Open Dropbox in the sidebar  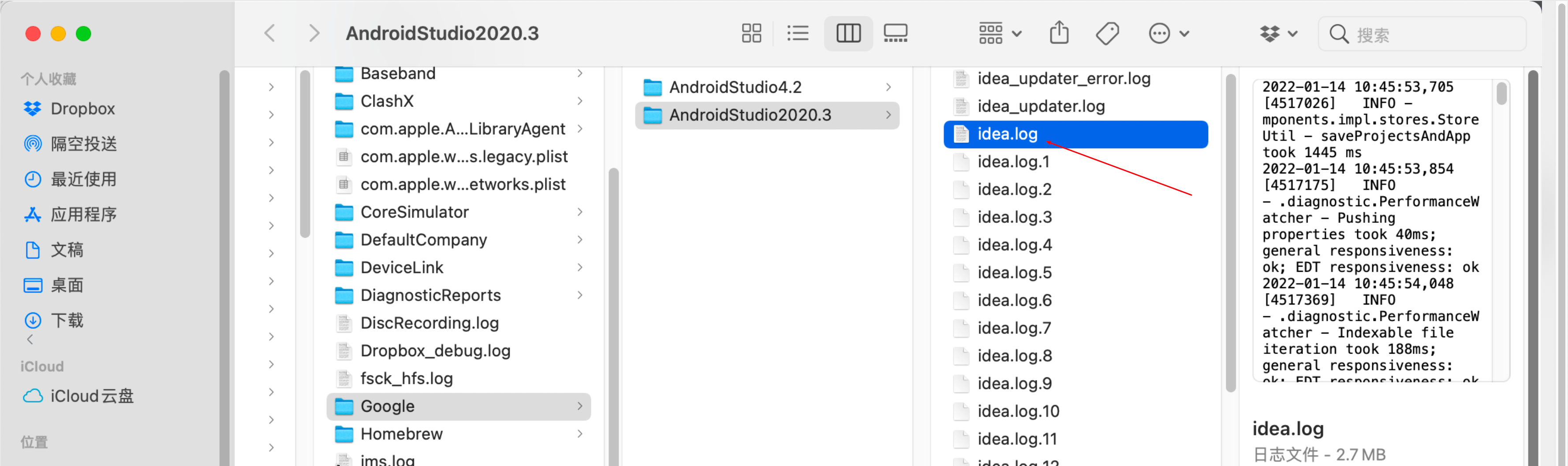69,109
